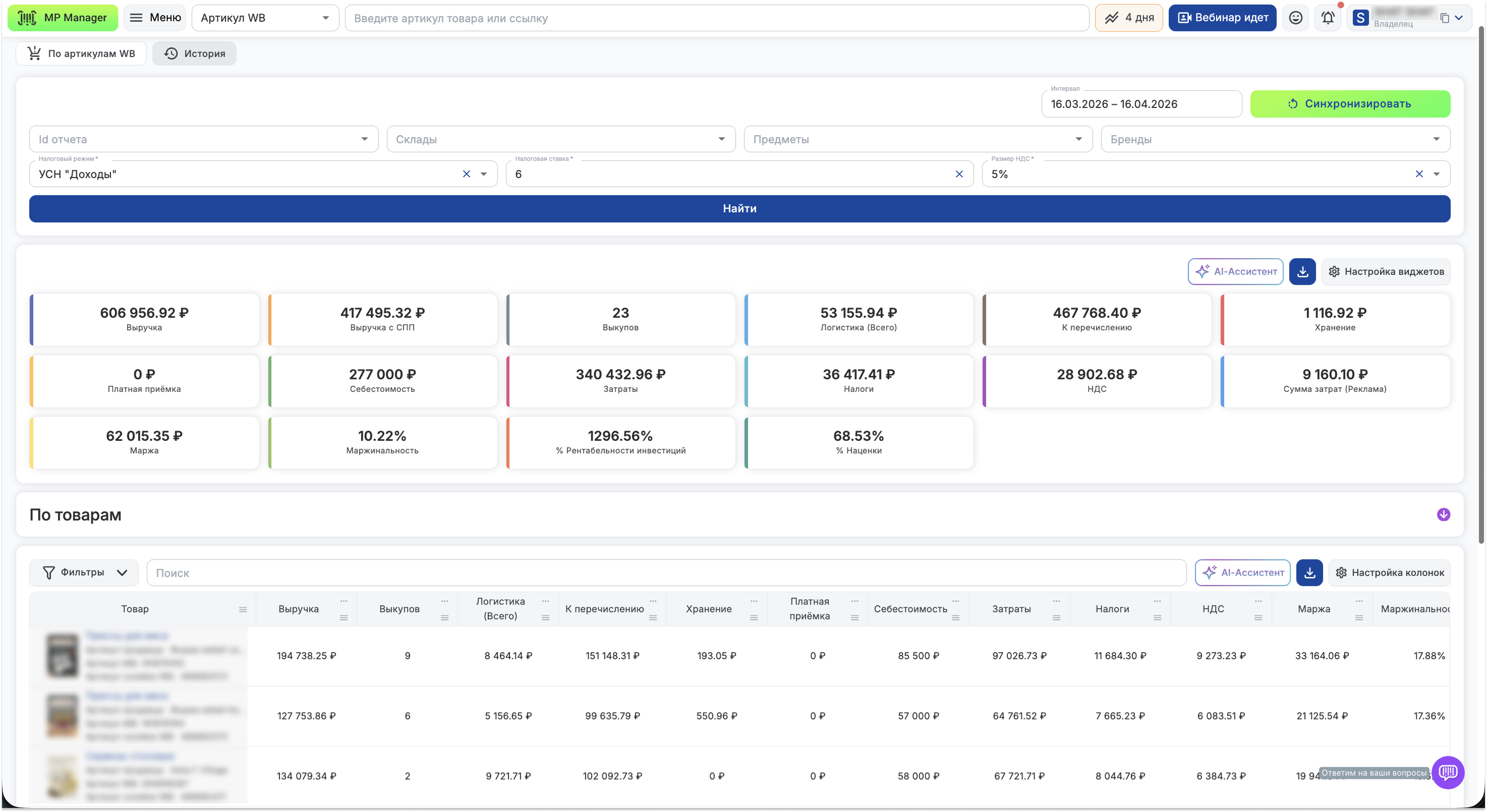Screen dimensions: 1487x812
Task: Switch to the История tab
Action: tap(195, 53)
